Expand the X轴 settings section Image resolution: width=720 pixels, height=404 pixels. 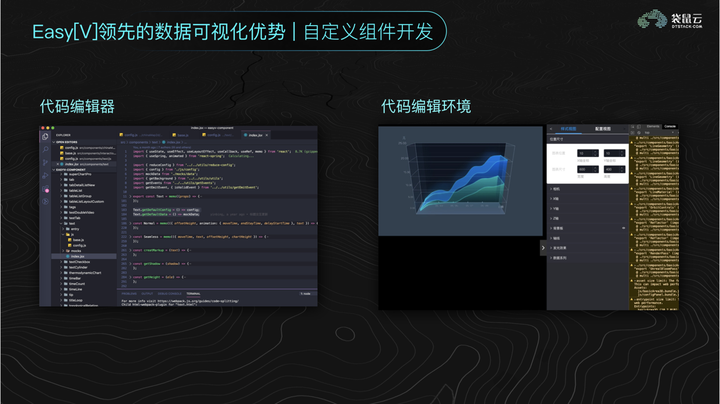click(588, 199)
